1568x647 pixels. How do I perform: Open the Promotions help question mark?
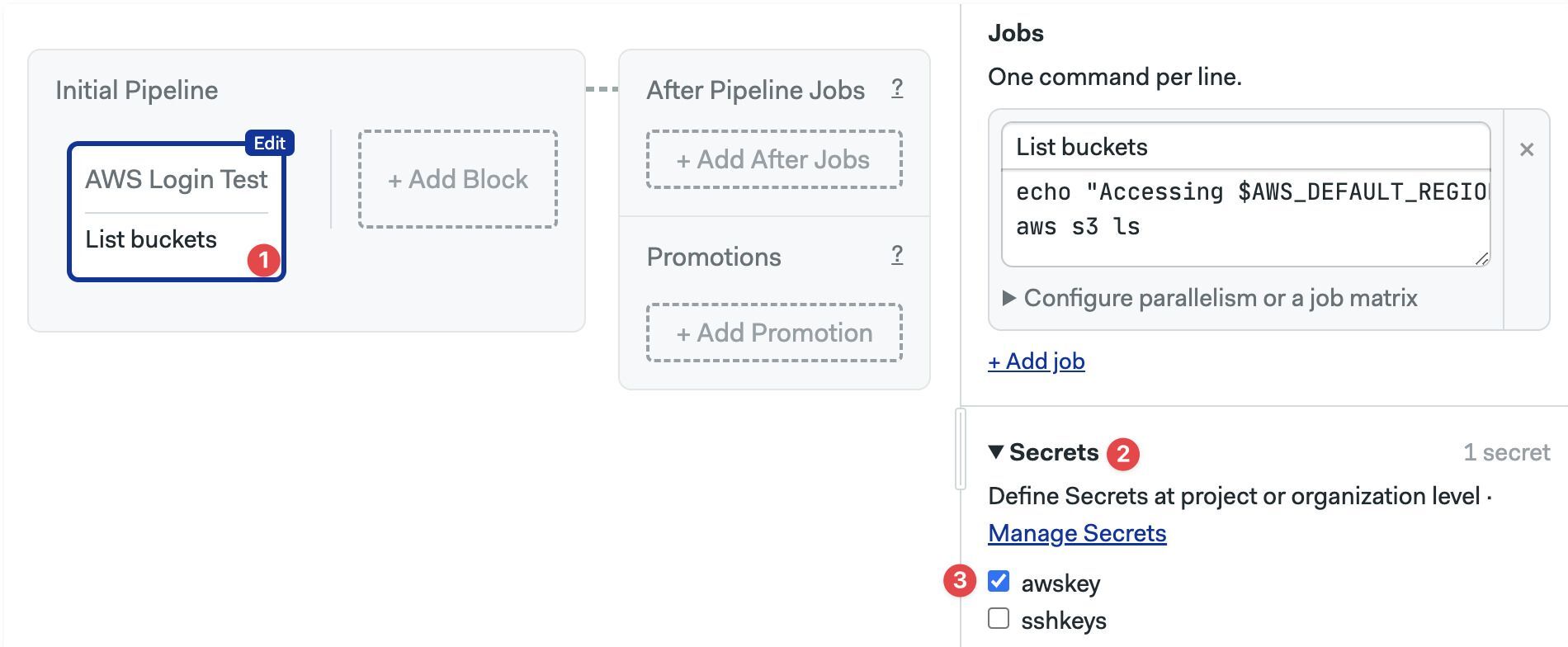(x=897, y=255)
